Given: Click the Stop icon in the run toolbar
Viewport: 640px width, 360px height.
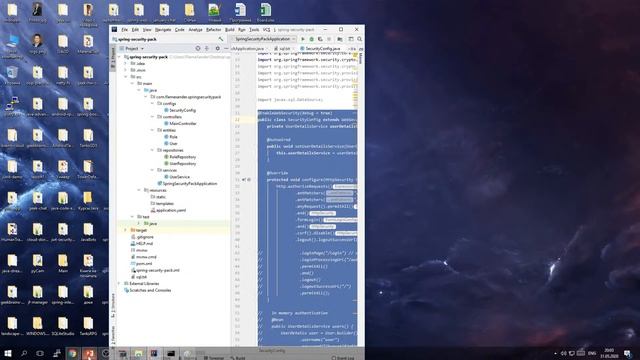Looking at the screenshot, I should click(x=329, y=39).
